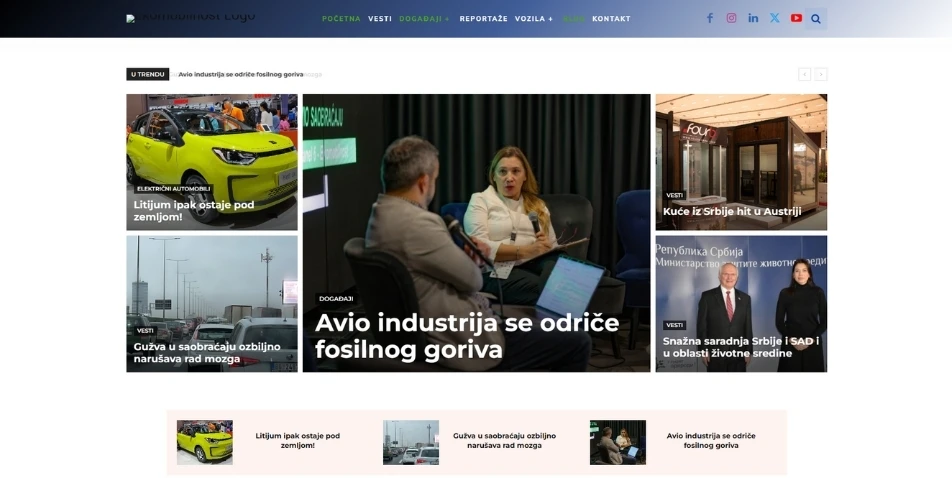Screen dimensions: 952x478
Task: Open the Instagram profile icon
Action: (731, 18)
